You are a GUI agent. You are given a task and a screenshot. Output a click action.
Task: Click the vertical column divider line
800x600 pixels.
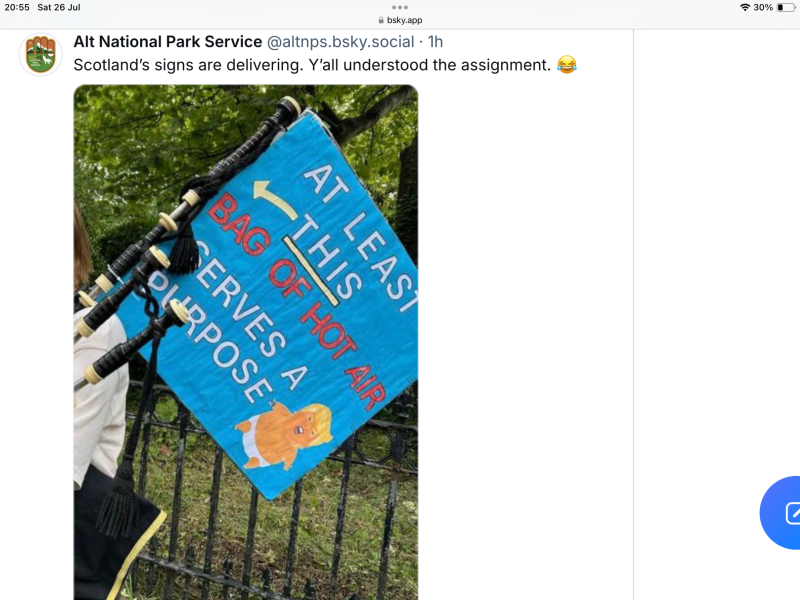pyautogui.click(x=633, y=314)
